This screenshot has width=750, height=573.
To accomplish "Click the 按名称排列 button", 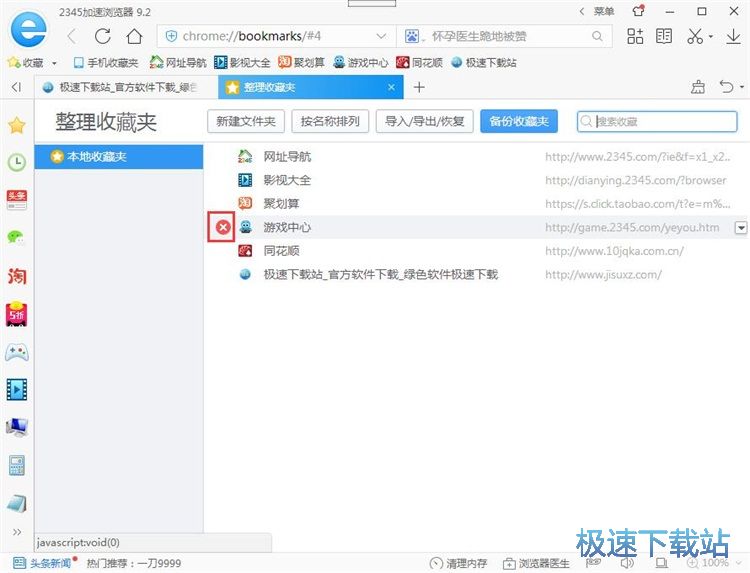I will click(330, 121).
